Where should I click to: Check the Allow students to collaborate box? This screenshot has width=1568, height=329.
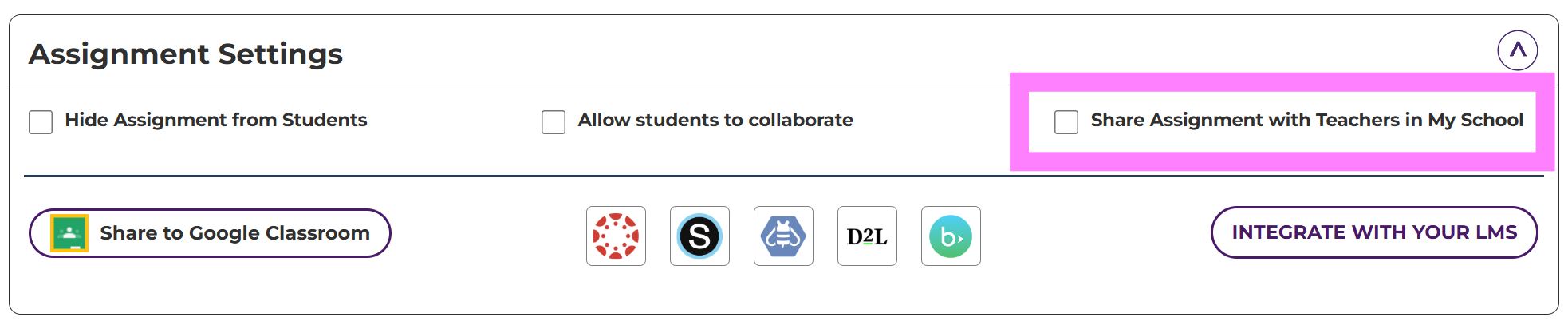tap(554, 122)
